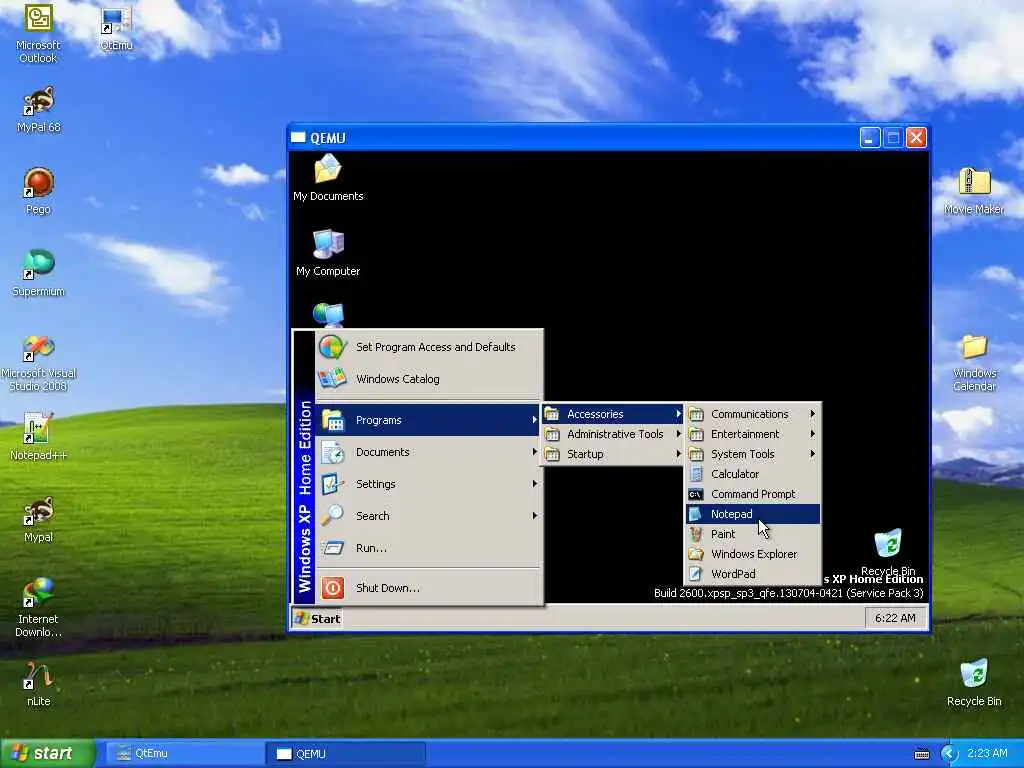This screenshot has height=768, width=1024.
Task: Select Notepad in the Accessories menu
Action: tap(753, 514)
